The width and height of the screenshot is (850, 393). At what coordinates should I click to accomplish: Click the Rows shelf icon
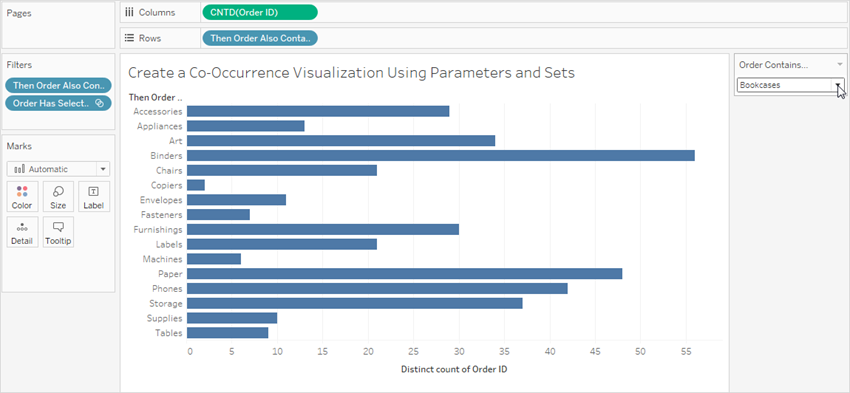(x=130, y=38)
